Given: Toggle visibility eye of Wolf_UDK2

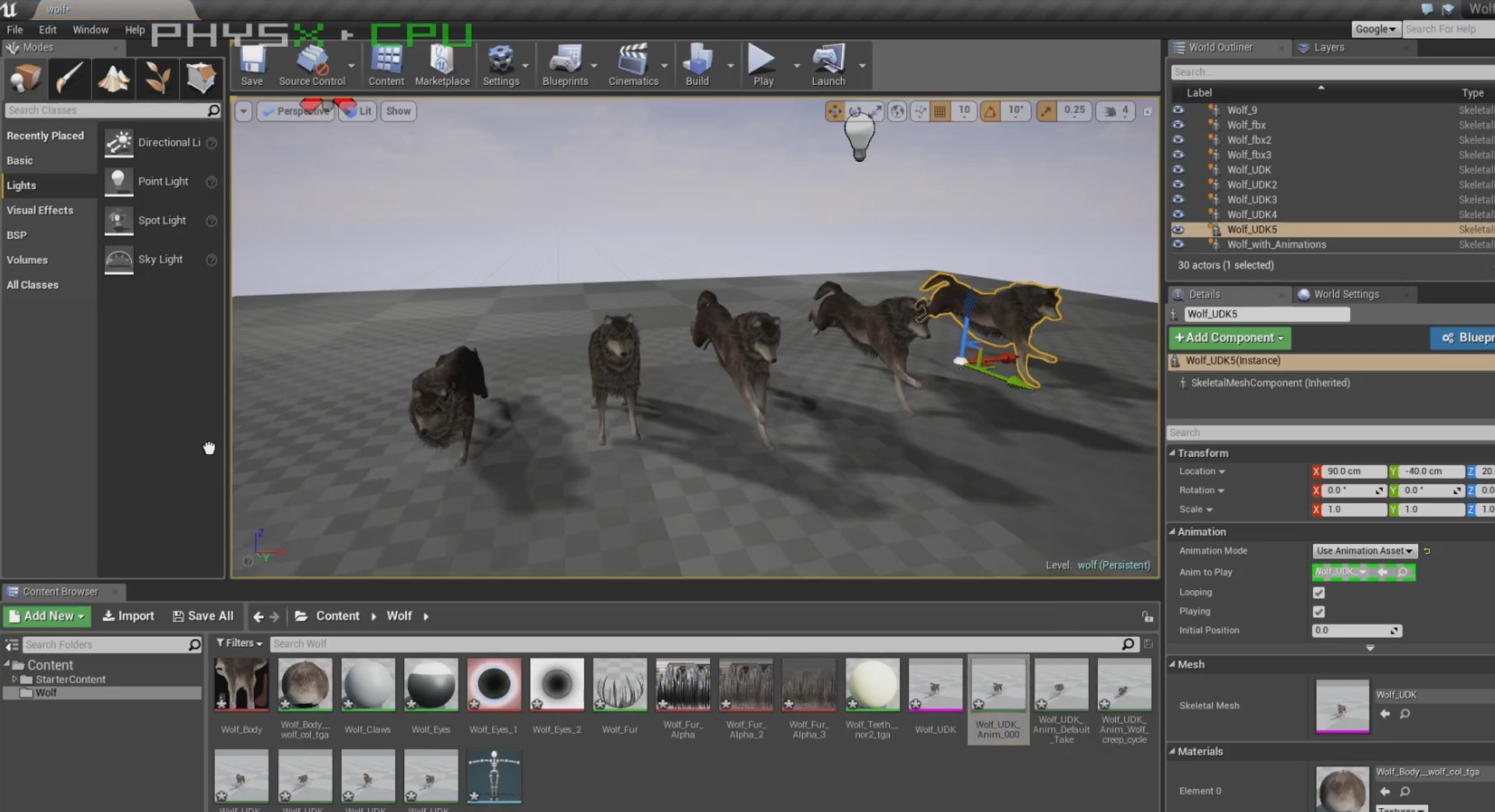Looking at the screenshot, I should point(1178,185).
